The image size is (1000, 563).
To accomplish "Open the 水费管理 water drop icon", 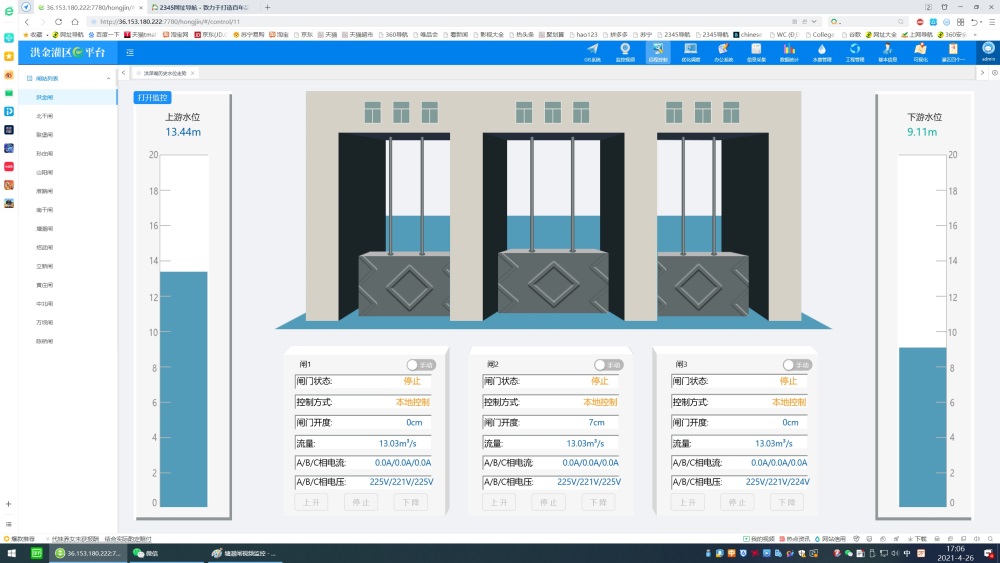I will coord(821,51).
